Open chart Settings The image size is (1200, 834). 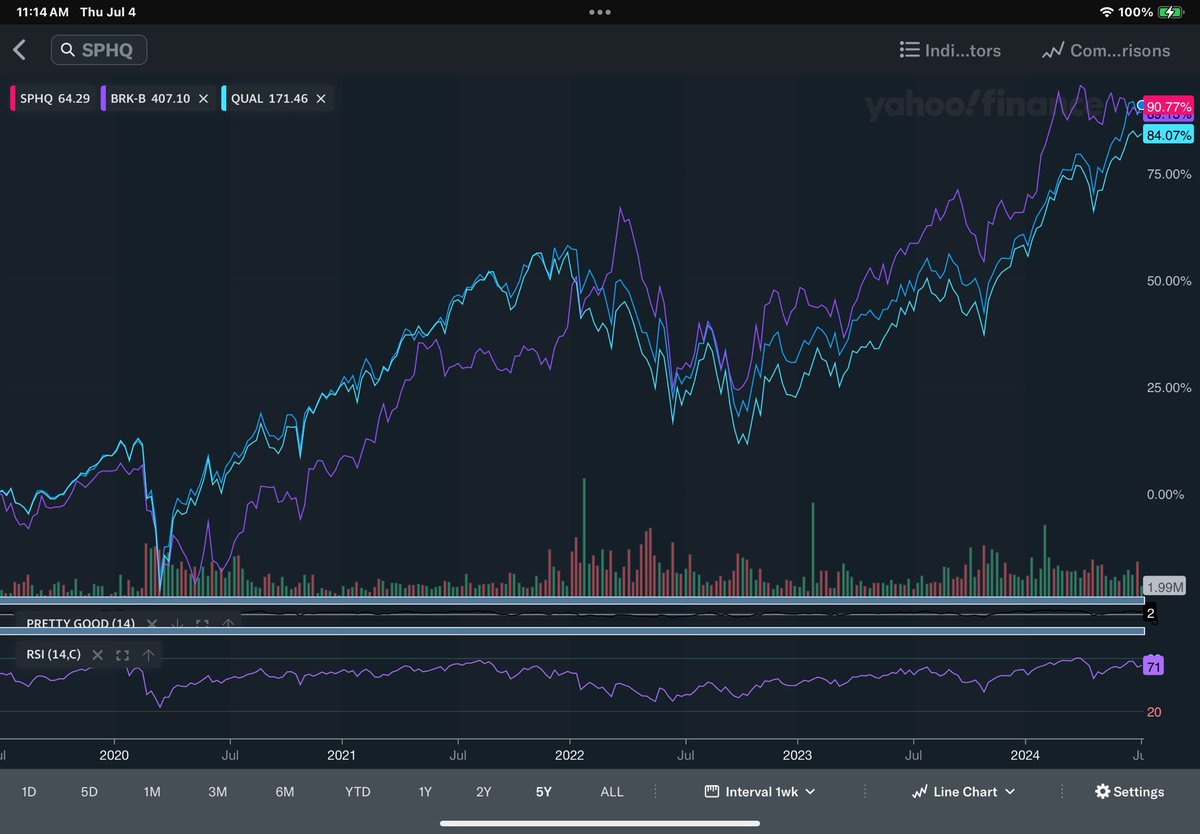[x=1129, y=791]
